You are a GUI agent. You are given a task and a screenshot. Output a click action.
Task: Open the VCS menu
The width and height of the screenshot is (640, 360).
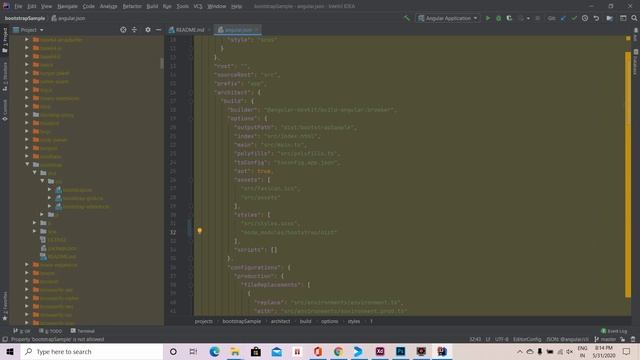point(198,6)
